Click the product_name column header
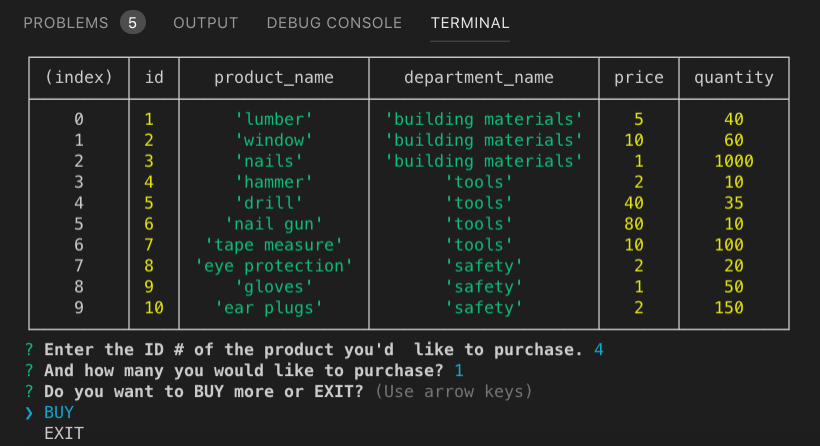Screen dimensions: 820x446 (274, 77)
